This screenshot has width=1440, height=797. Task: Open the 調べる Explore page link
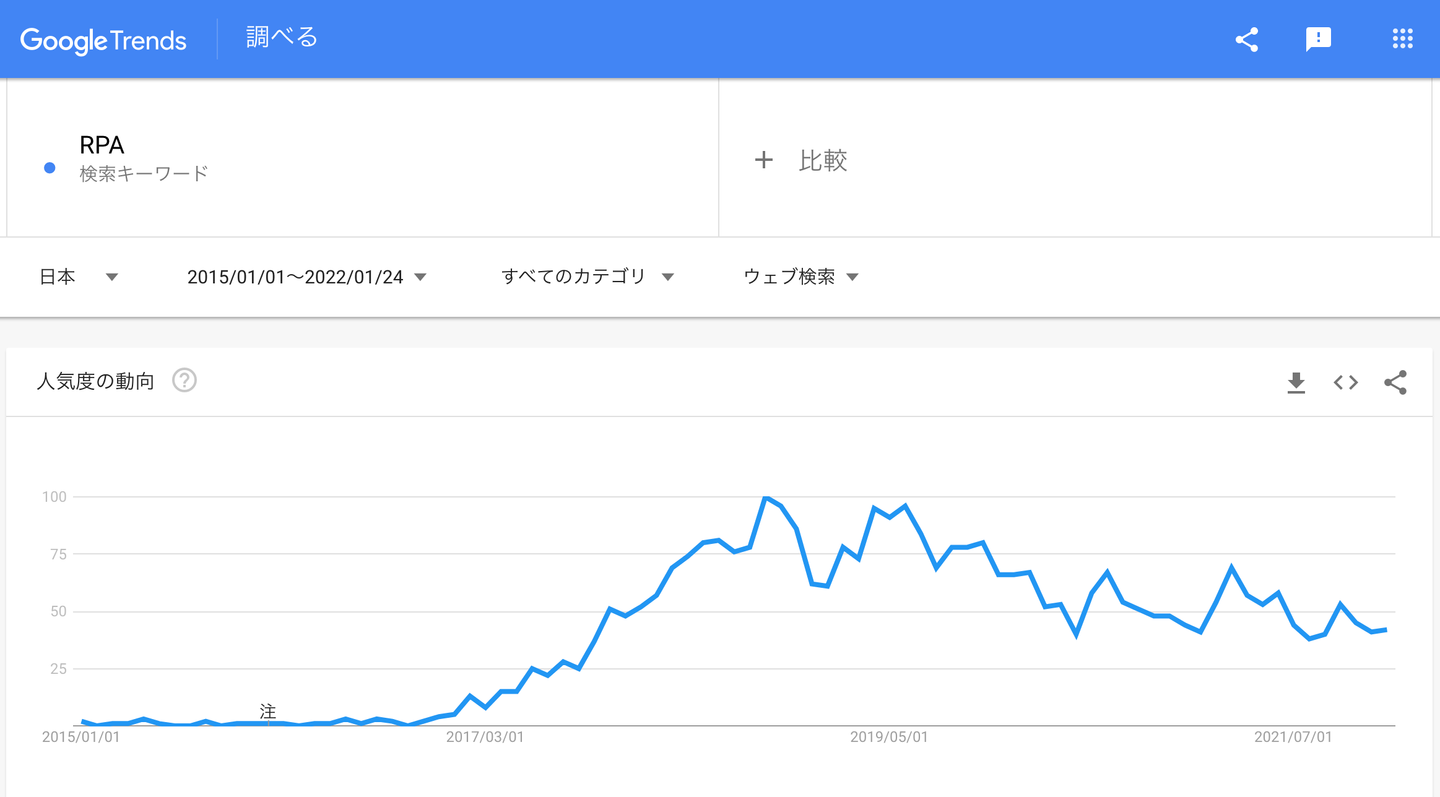pyautogui.click(x=282, y=38)
